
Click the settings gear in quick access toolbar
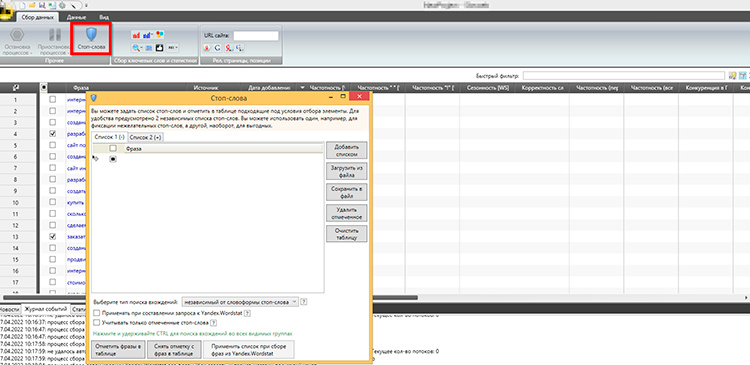[62, 5]
